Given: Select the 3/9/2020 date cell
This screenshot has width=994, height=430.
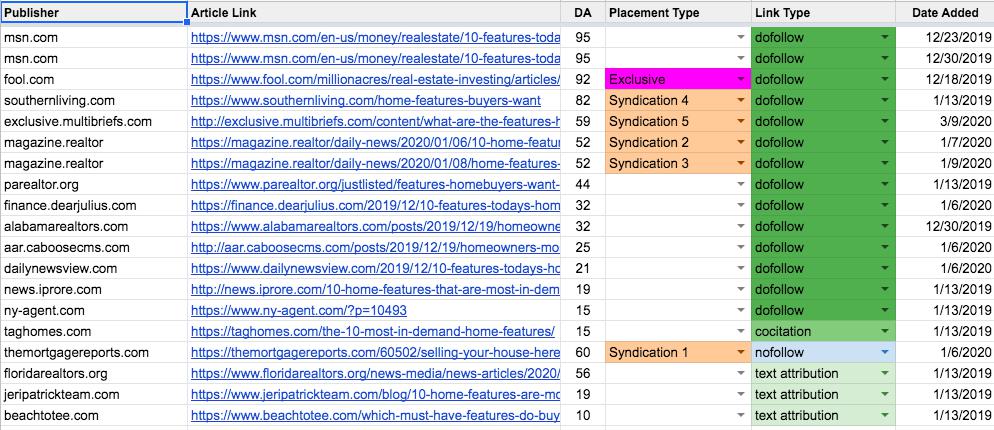Looking at the screenshot, I should click(x=944, y=121).
